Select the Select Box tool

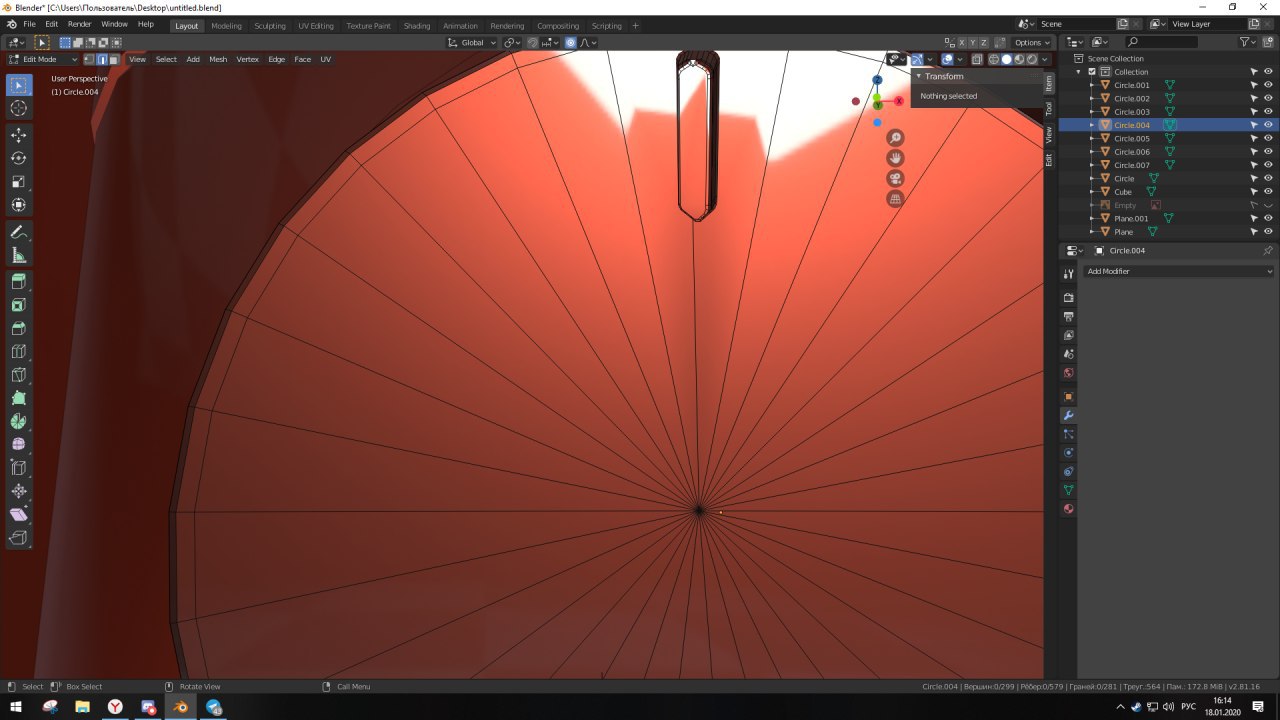(x=18, y=86)
